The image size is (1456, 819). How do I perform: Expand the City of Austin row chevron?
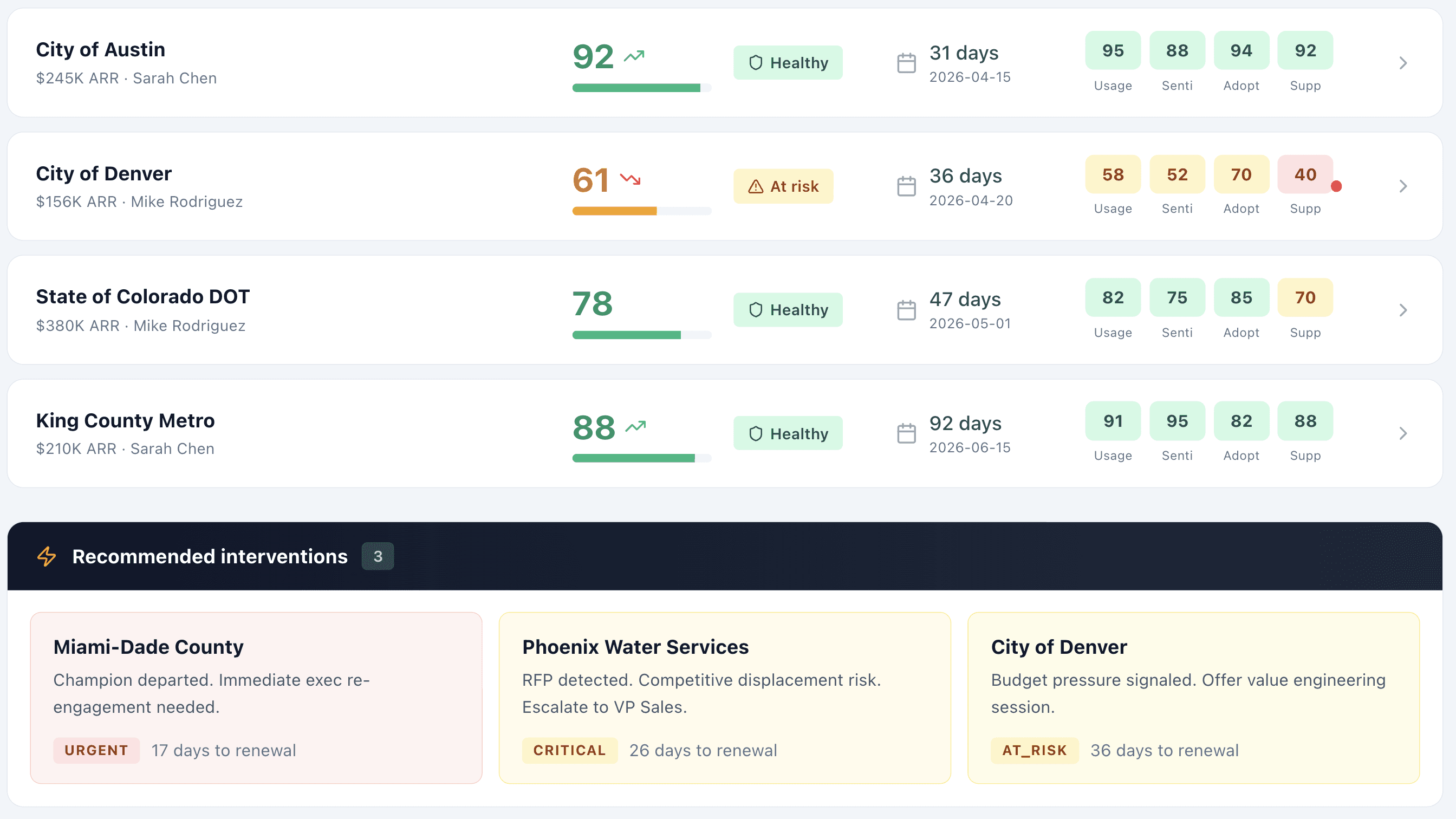tap(1403, 63)
